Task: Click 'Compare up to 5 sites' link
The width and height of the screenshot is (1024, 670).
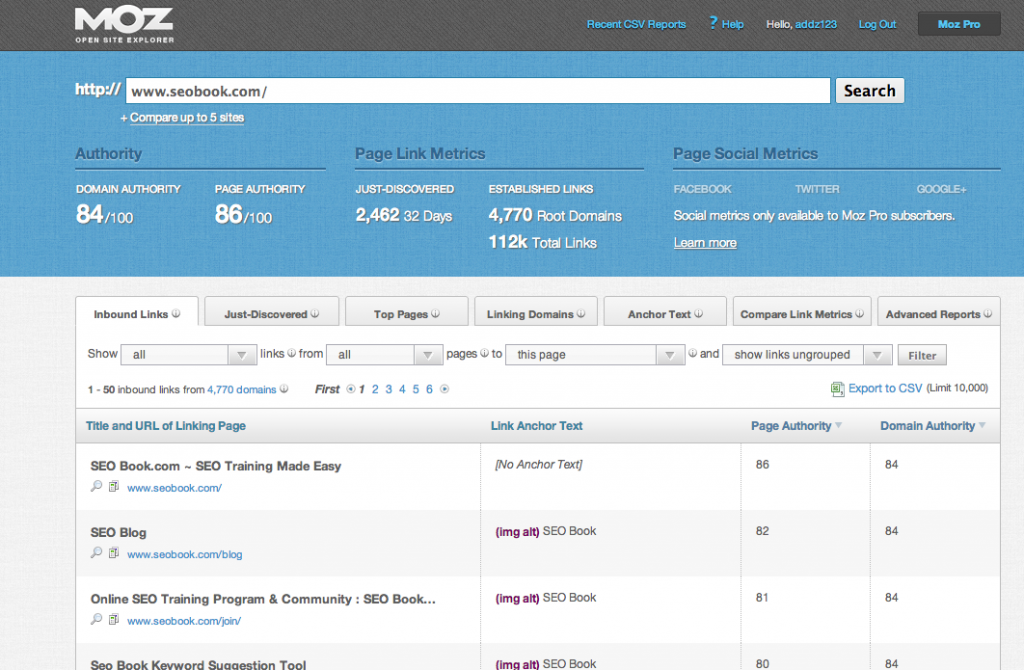Action: pos(187,118)
